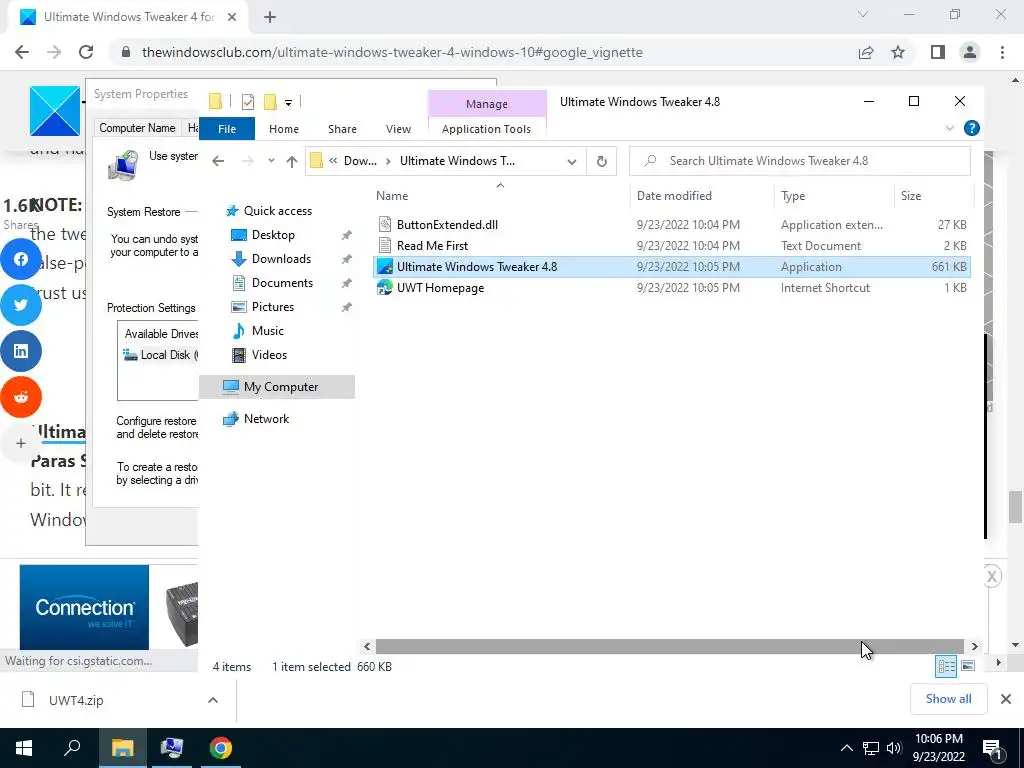Click horizontal scrollbar left arrow

(x=367, y=646)
